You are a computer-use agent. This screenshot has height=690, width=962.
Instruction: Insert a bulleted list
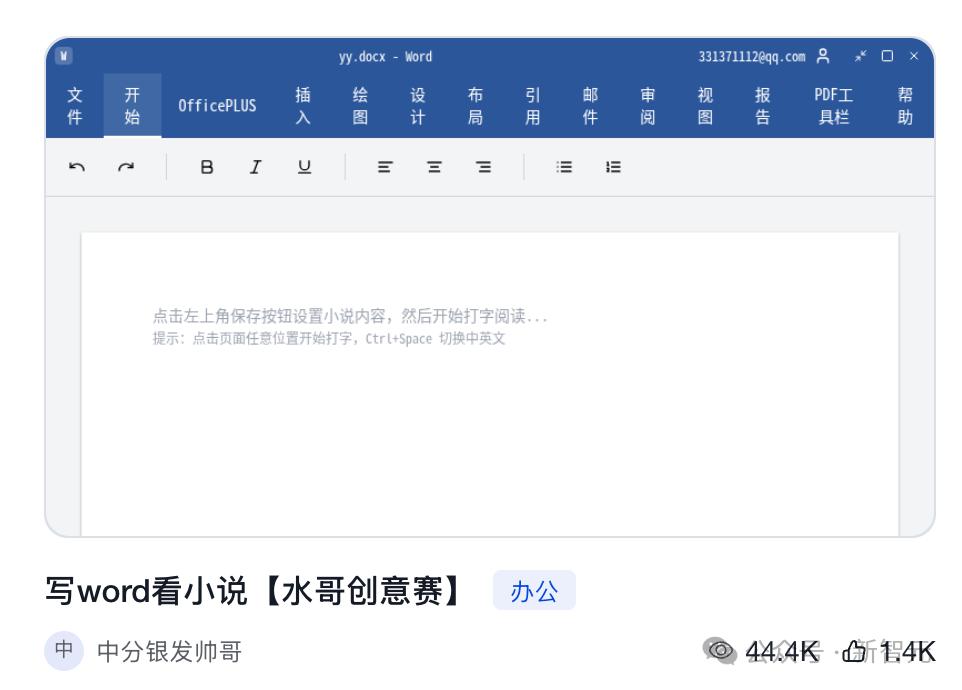pyautogui.click(x=564, y=167)
